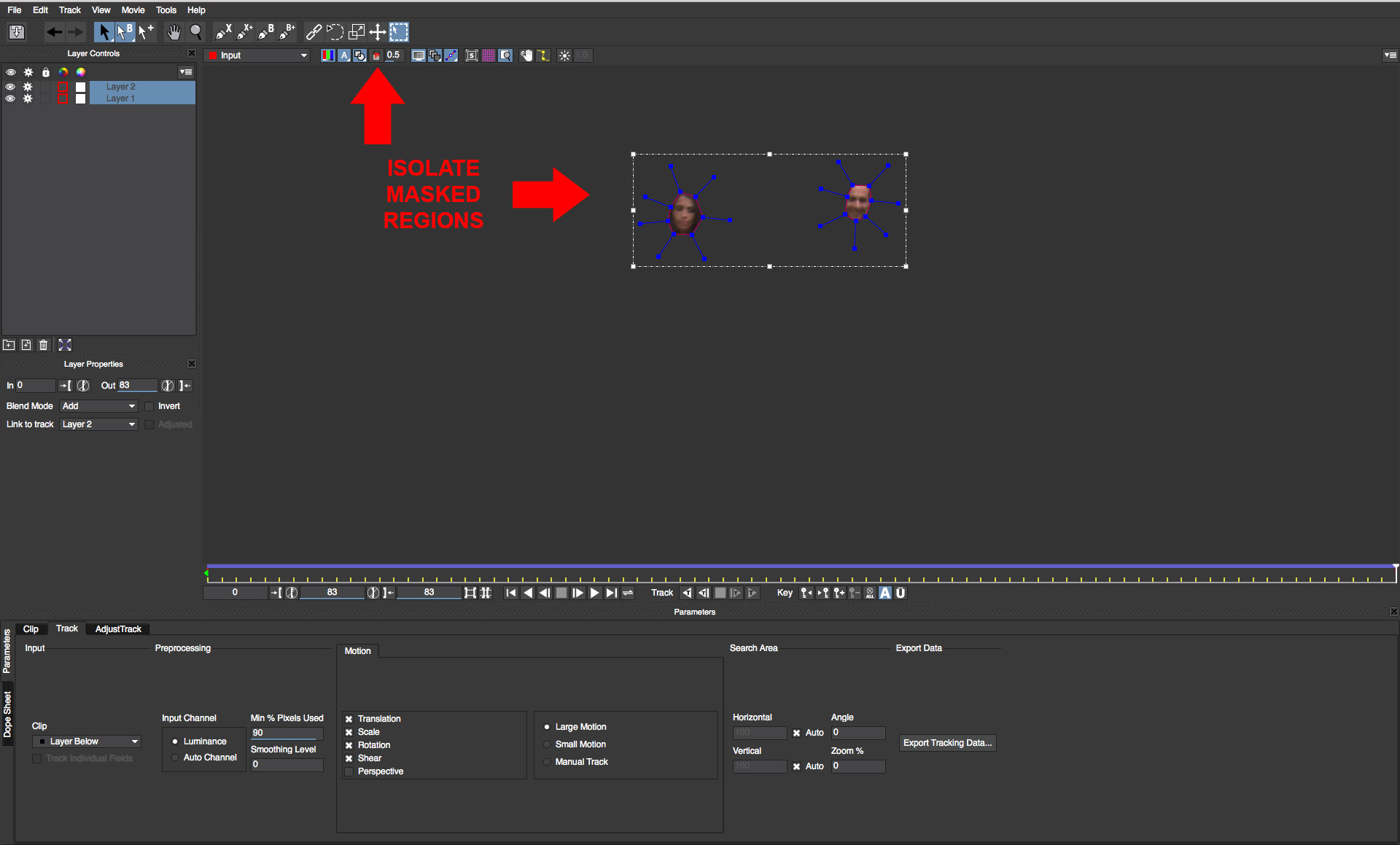Viewport: 1400px width, 845px height.
Task: Delete a layer using the trash icon
Action: pyautogui.click(x=43, y=345)
